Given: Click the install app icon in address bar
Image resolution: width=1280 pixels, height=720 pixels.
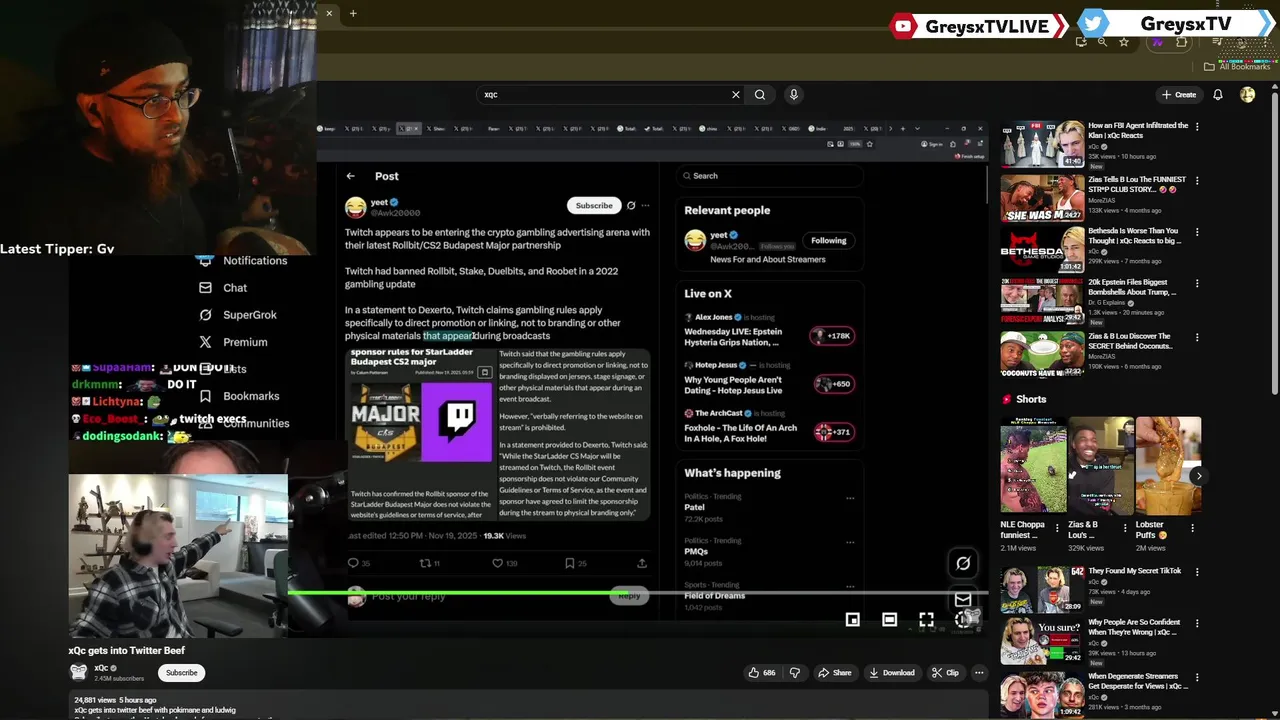Looking at the screenshot, I should click(1081, 42).
